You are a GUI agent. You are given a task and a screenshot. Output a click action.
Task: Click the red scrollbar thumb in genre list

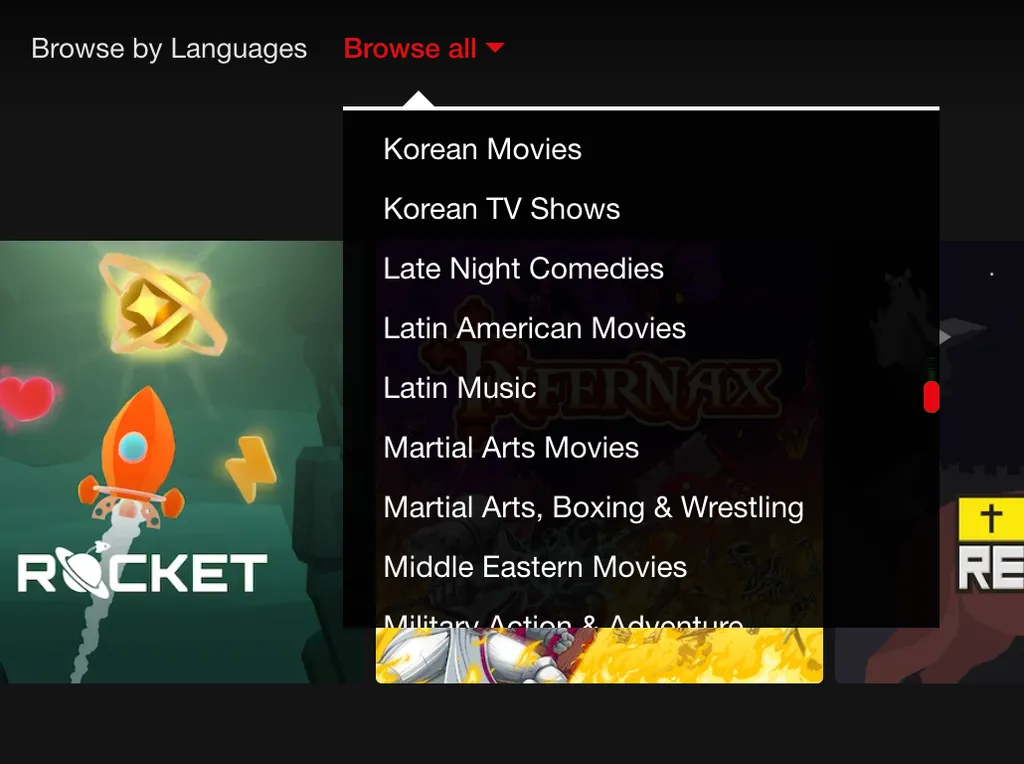point(931,396)
